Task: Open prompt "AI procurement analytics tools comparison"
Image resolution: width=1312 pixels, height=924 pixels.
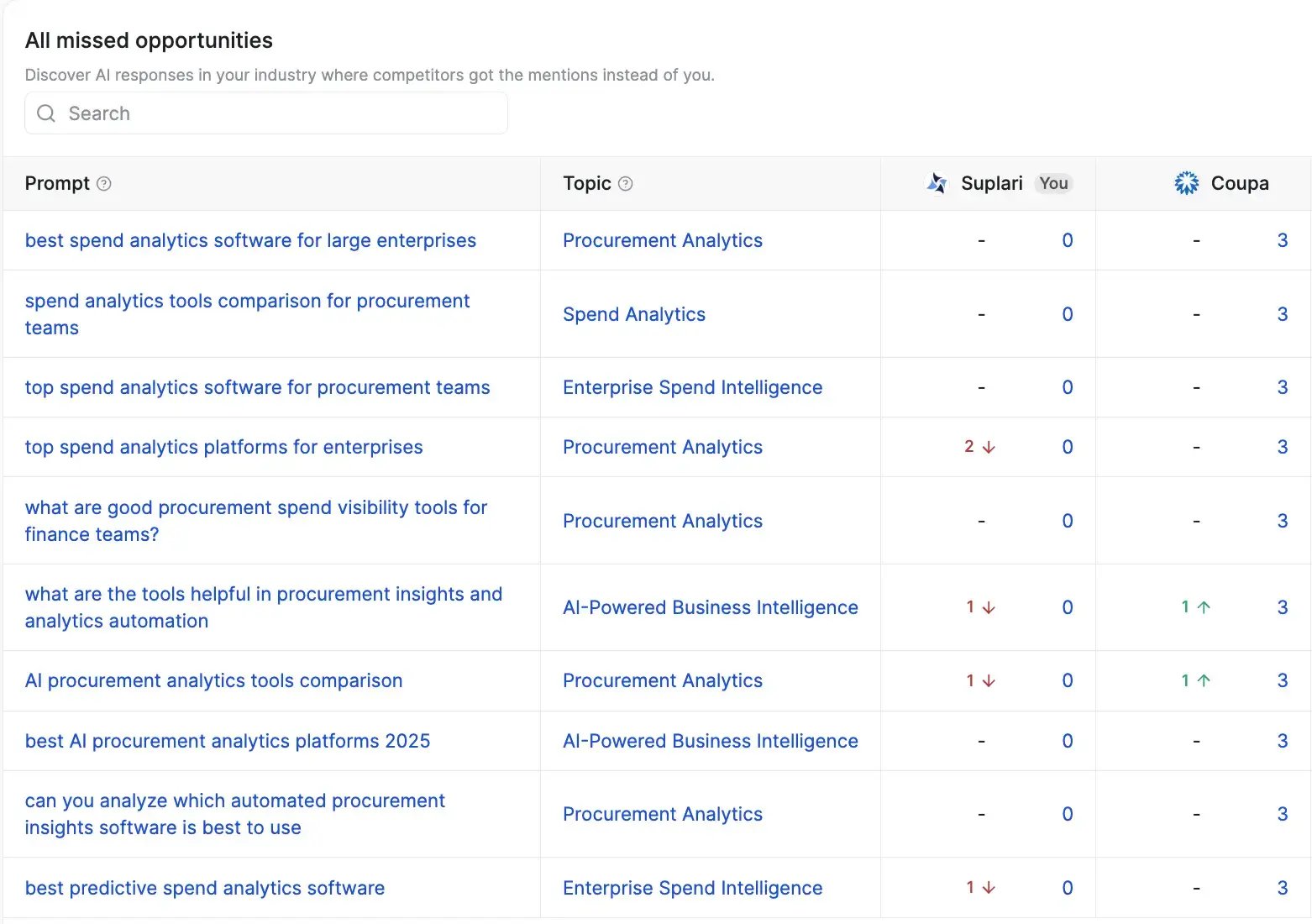Action: (x=213, y=680)
